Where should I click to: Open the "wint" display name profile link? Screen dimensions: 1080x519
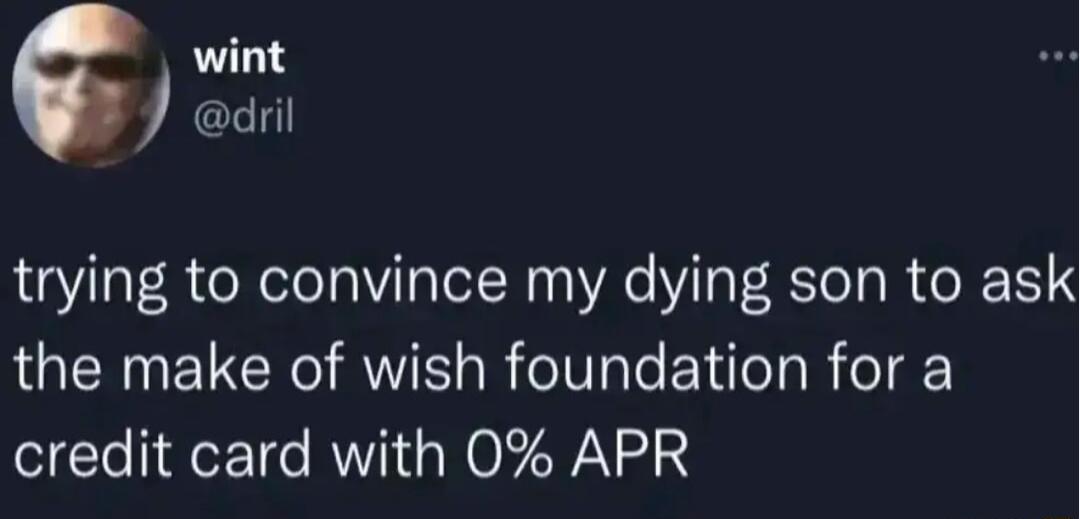click(x=237, y=59)
